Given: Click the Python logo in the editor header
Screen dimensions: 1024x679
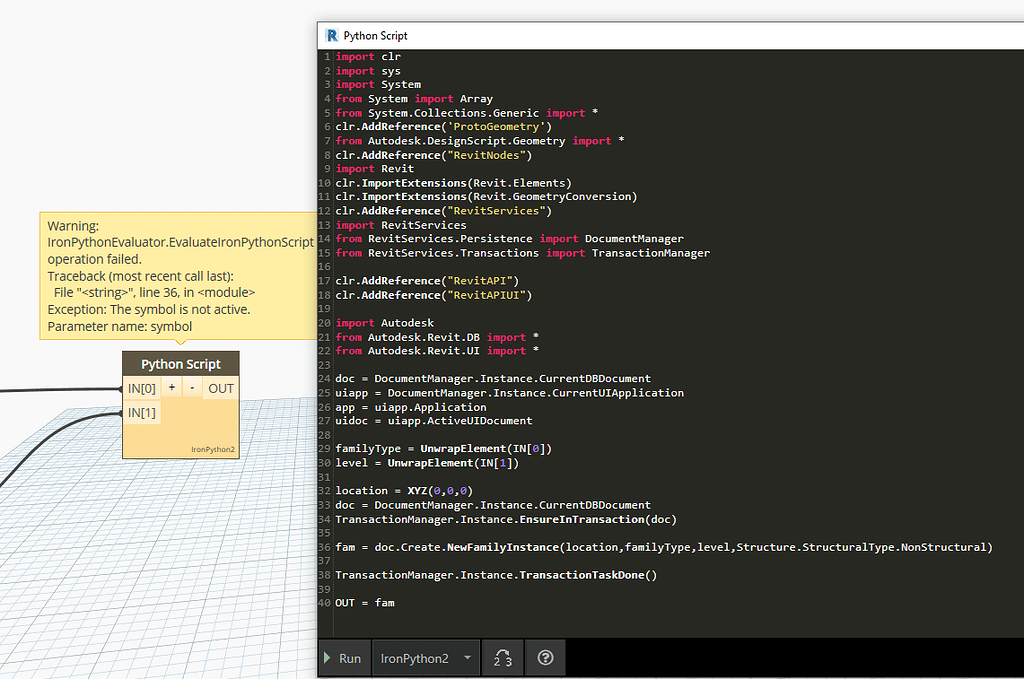Looking at the screenshot, I should click(331, 35).
